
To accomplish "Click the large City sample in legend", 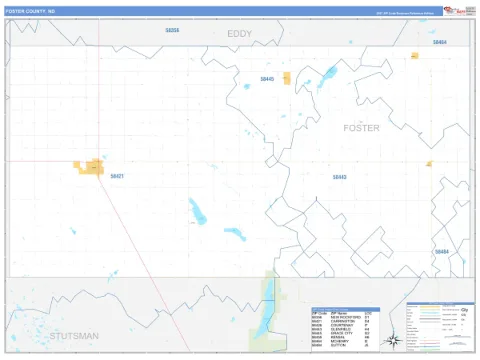I will click(464, 310).
